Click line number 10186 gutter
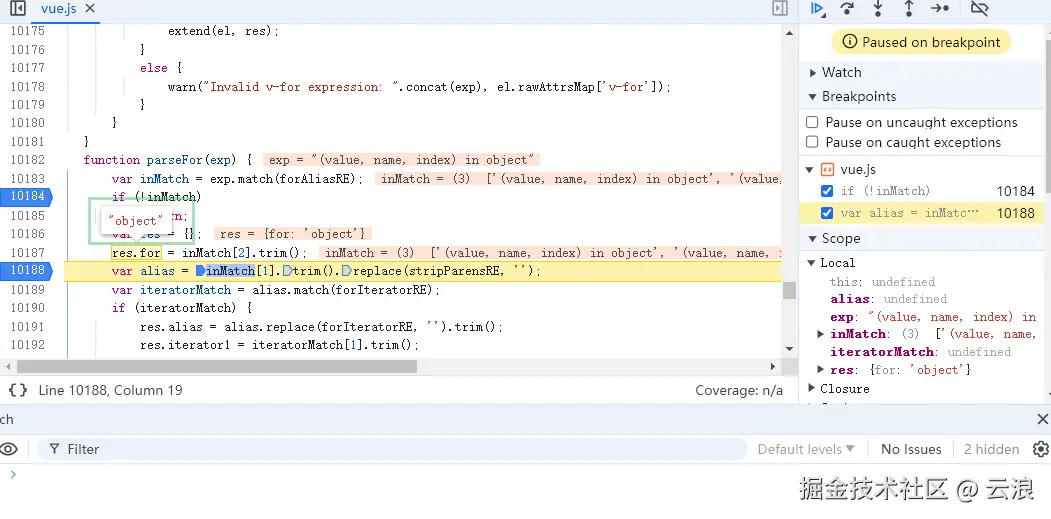Screen dimensions: 1051x519 (x=28, y=234)
